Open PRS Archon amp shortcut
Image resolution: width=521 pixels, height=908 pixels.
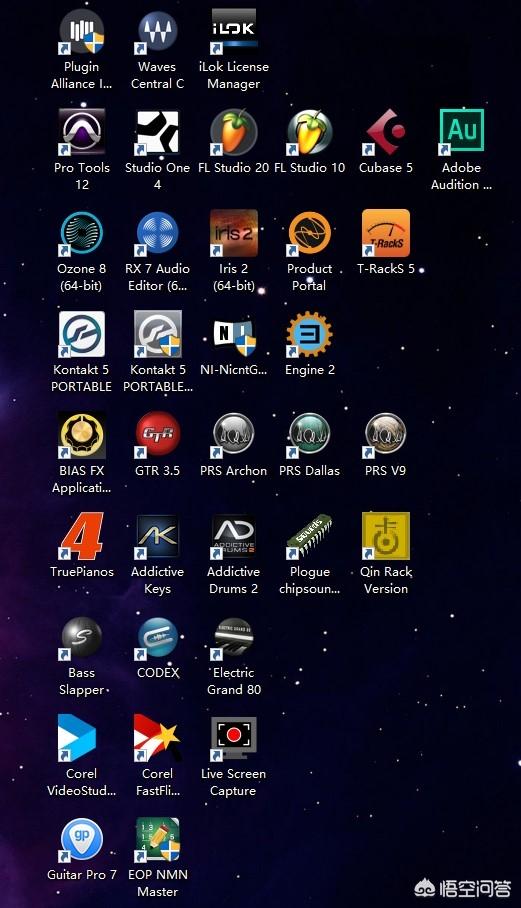pos(234,435)
